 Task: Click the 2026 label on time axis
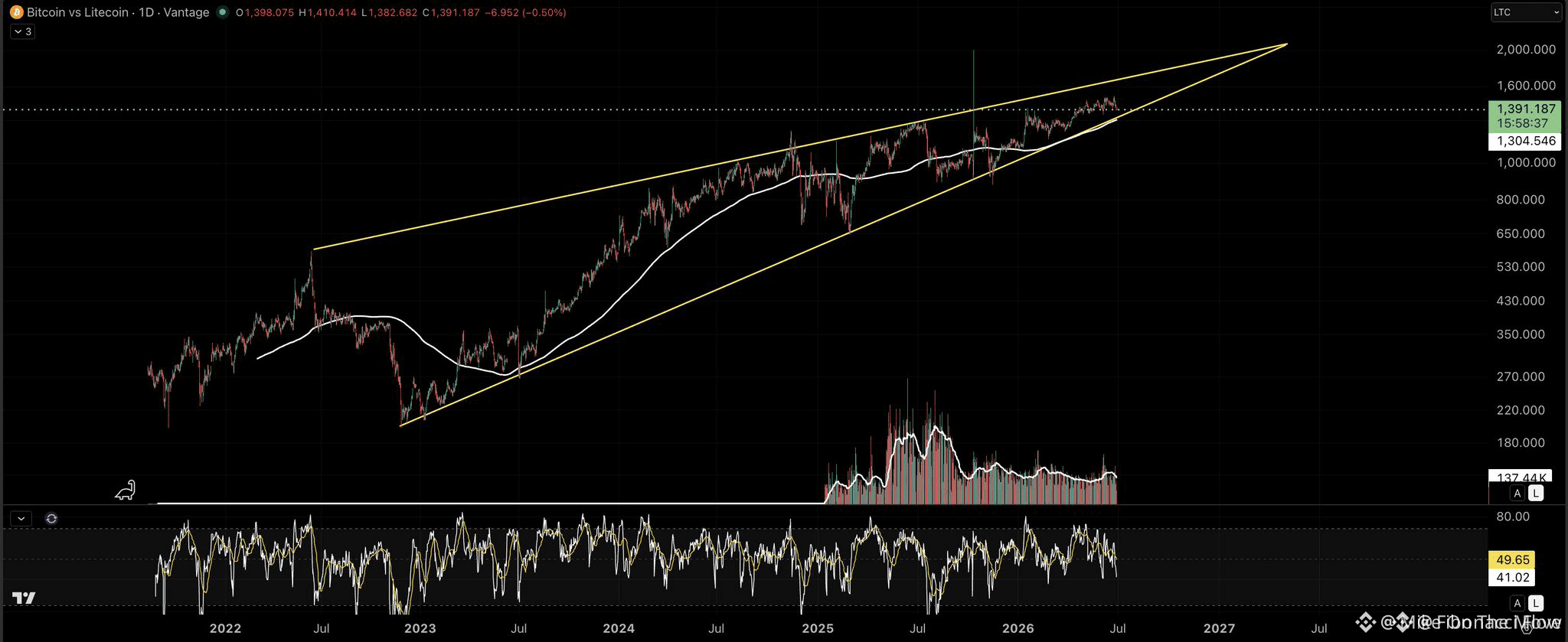point(1018,628)
